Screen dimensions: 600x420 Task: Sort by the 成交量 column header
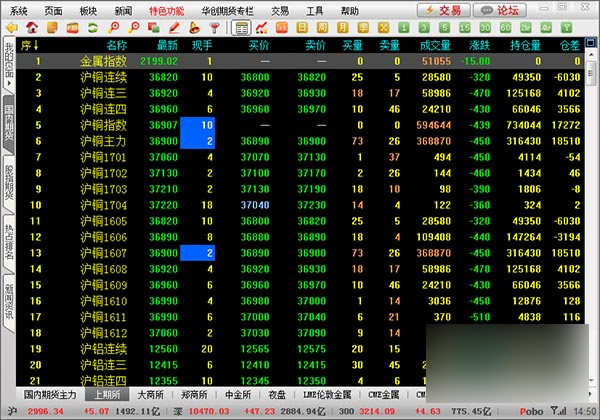click(x=435, y=46)
